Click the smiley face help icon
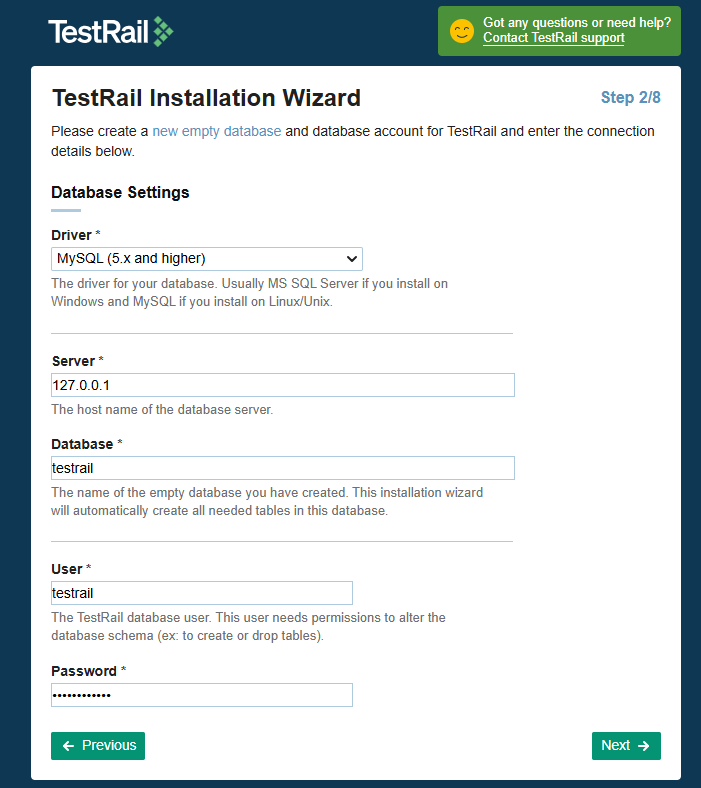Viewport: 701px width, 788px height. tap(461, 31)
